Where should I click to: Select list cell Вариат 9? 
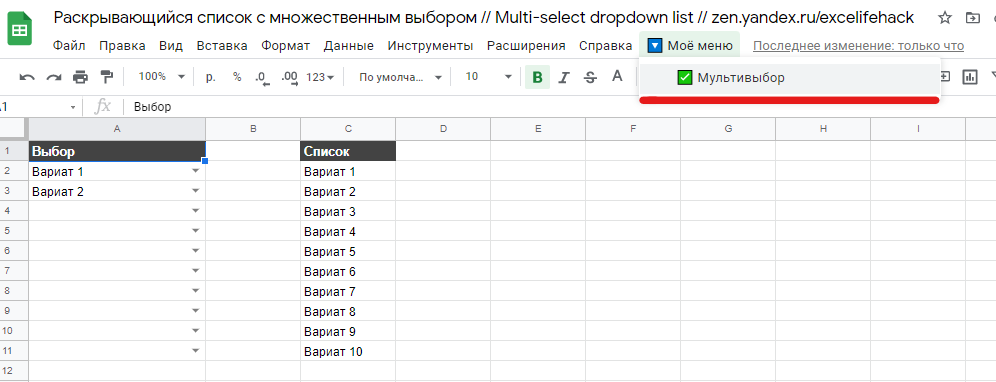coord(348,332)
